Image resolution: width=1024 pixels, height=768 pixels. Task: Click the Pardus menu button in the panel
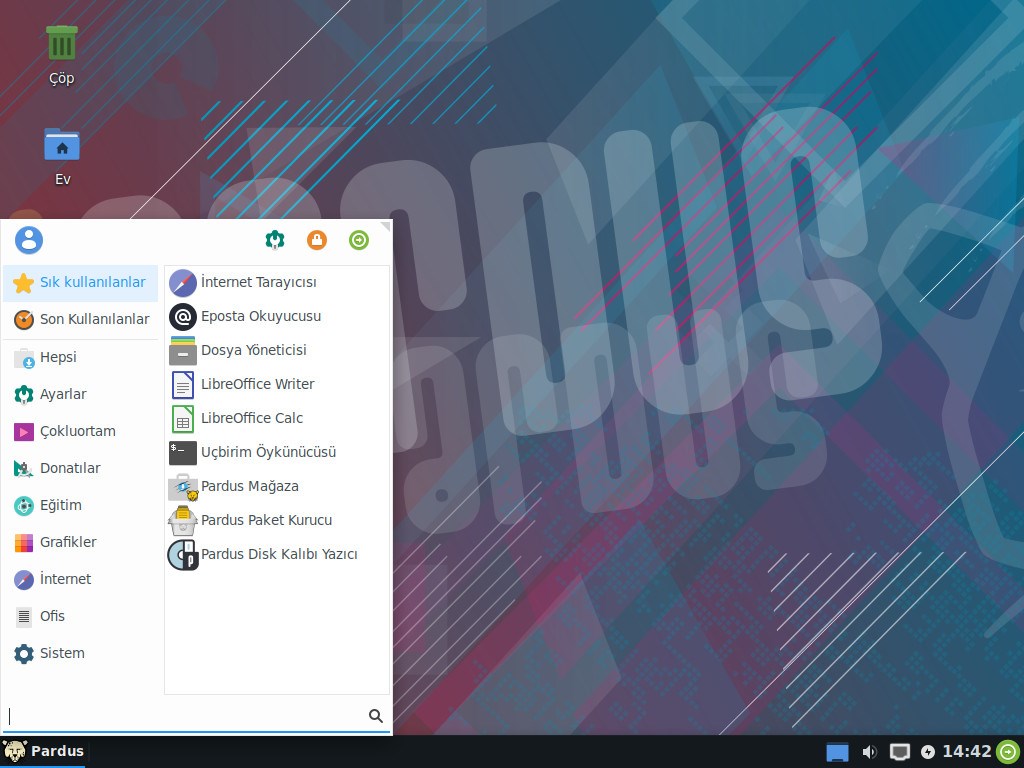tap(43, 752)
